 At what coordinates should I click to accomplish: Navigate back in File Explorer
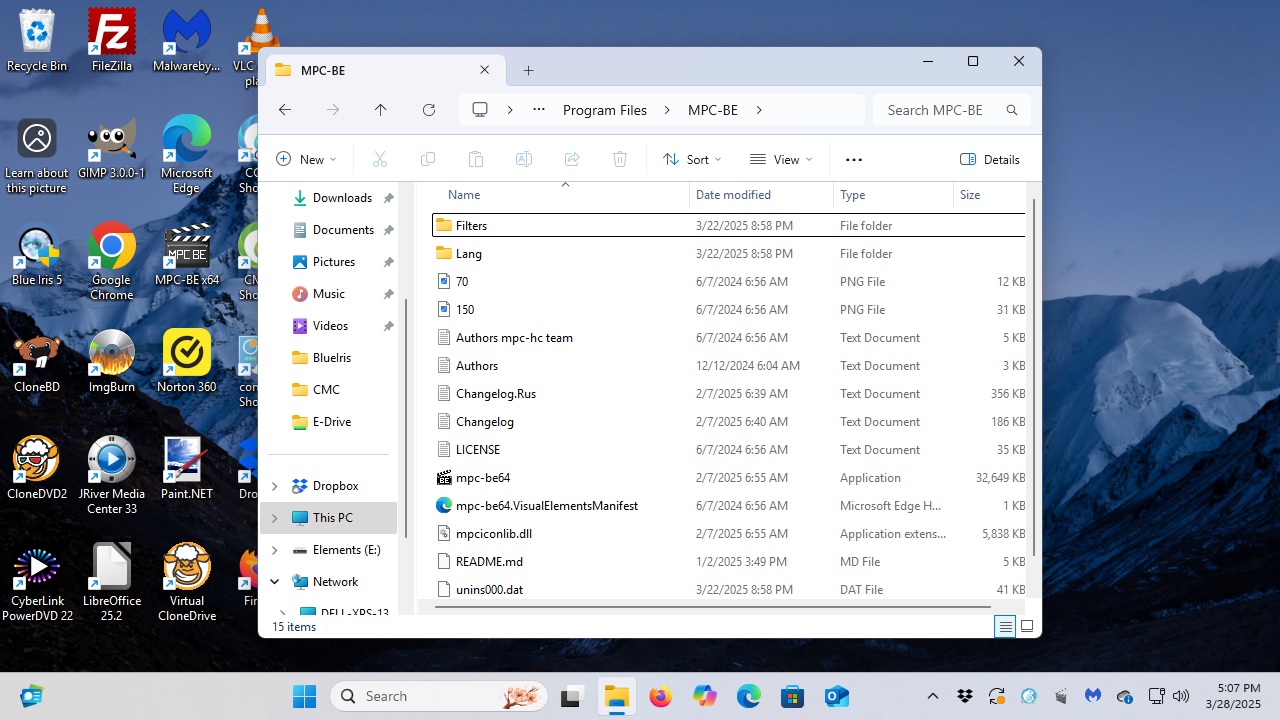coord(285,110)
